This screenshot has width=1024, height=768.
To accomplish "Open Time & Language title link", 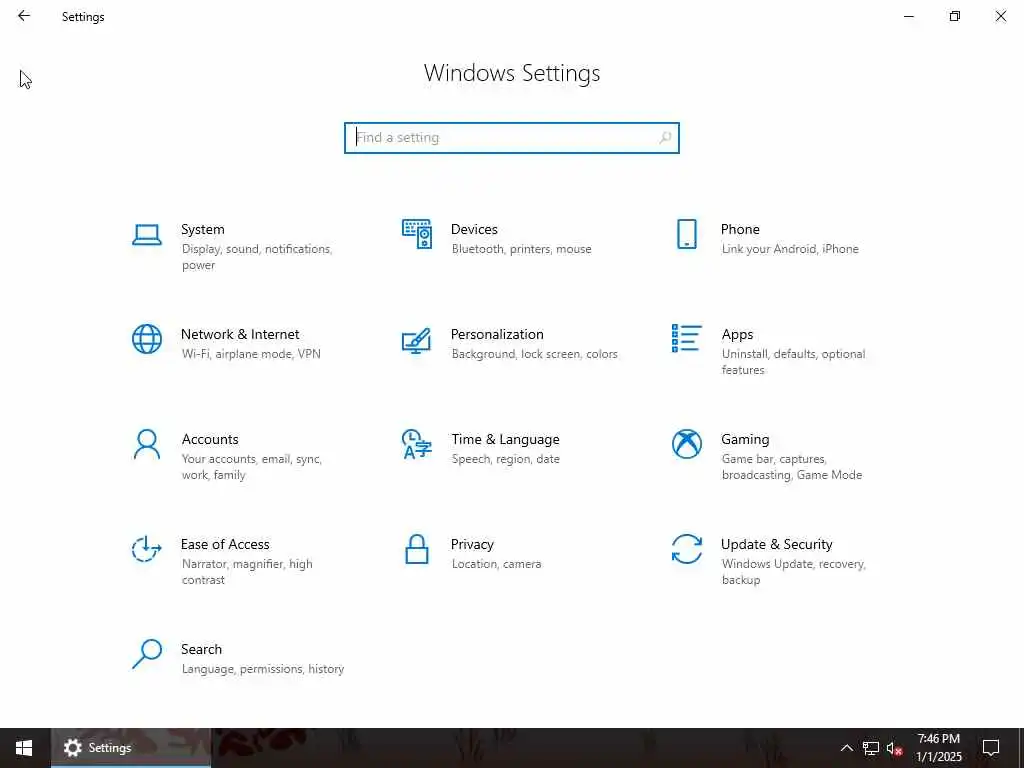I will 505,440.
